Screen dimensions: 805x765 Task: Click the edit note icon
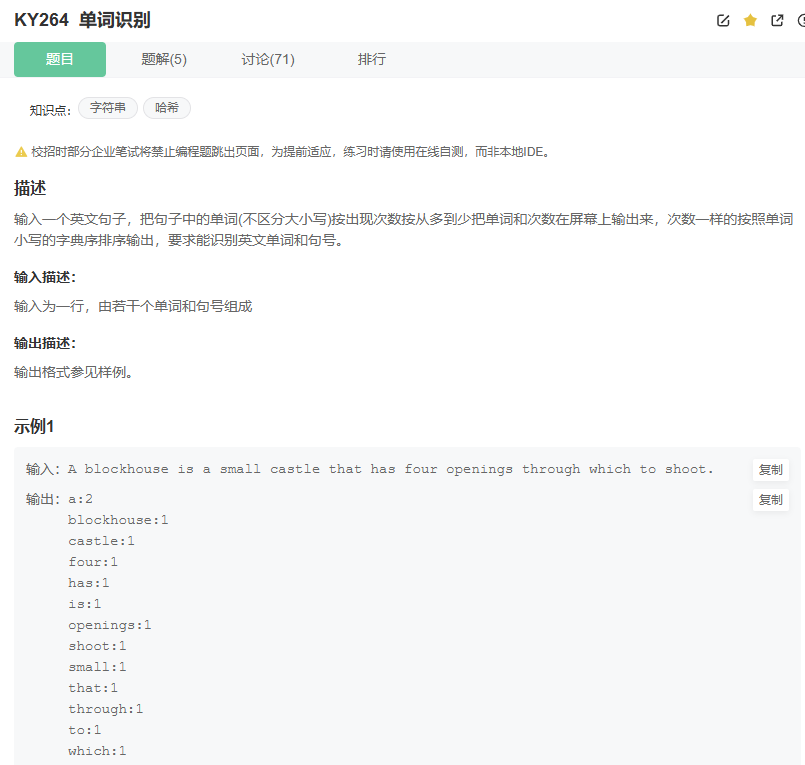723,21
